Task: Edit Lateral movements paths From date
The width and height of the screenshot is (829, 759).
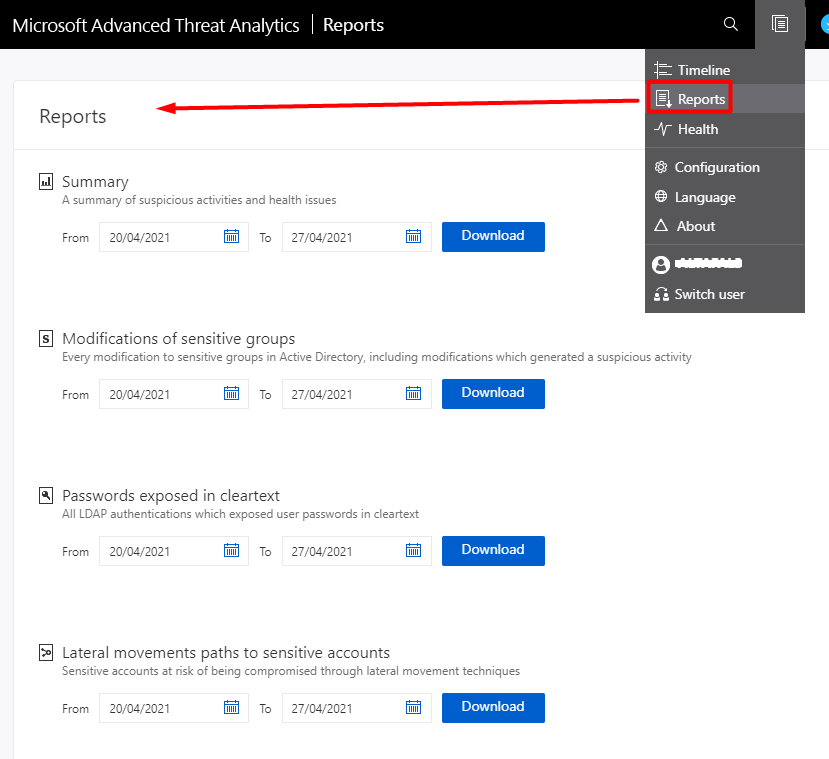Action: [x=174, y=708]
